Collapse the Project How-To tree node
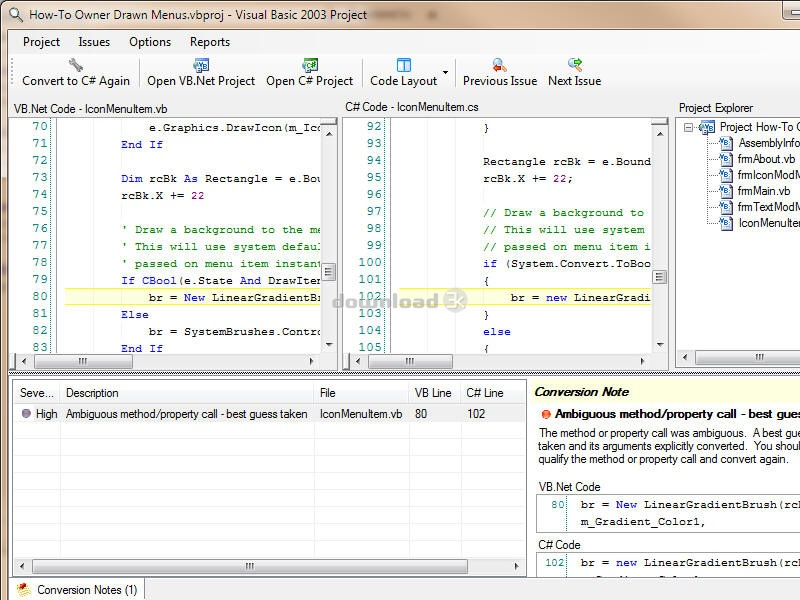Image resolution: width=800 pixels, height=600 pixels. pyautogui.click(x=688, y=127)
